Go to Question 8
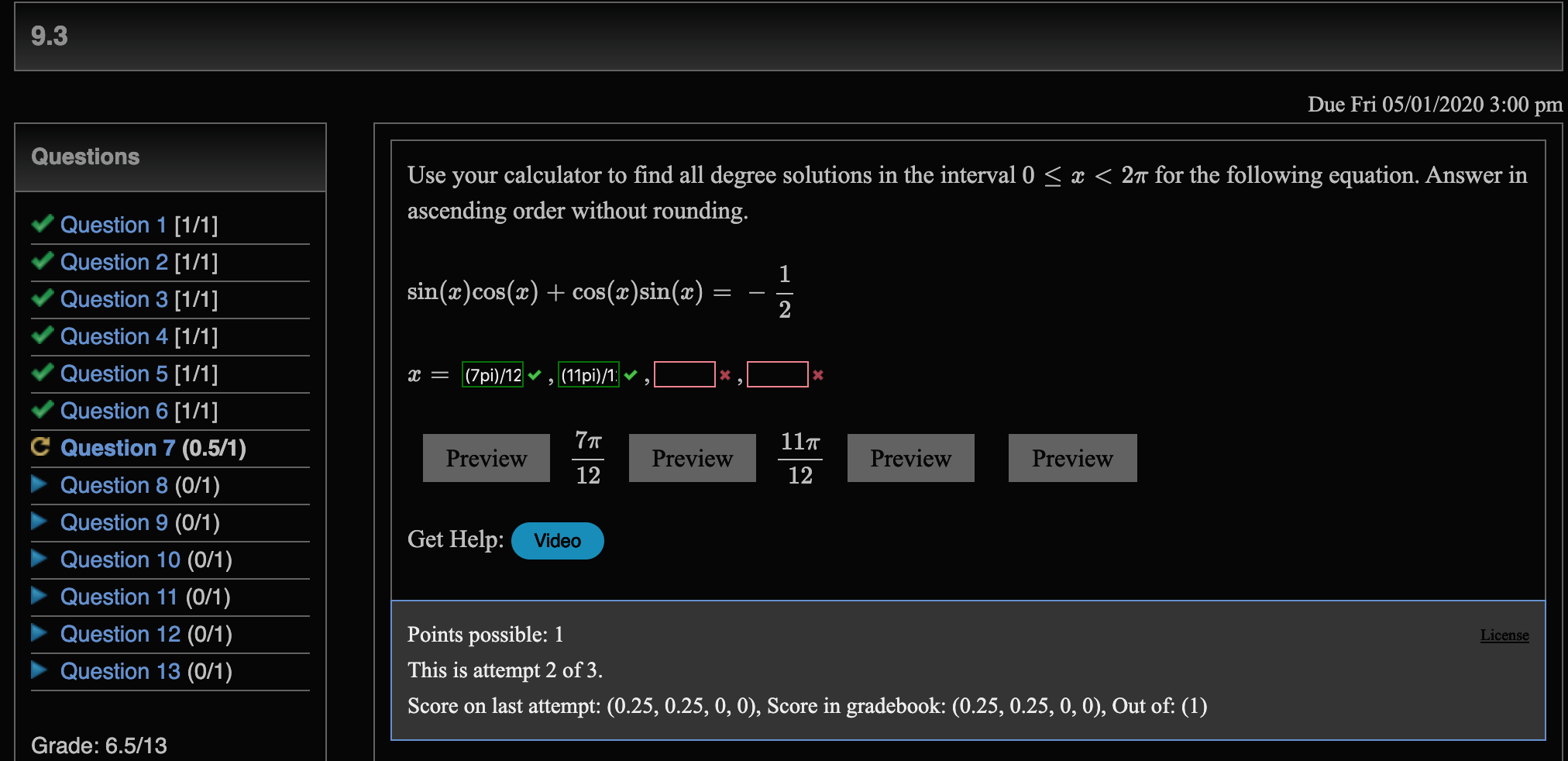The image size is (1568, 761). [x=114, y=485]
